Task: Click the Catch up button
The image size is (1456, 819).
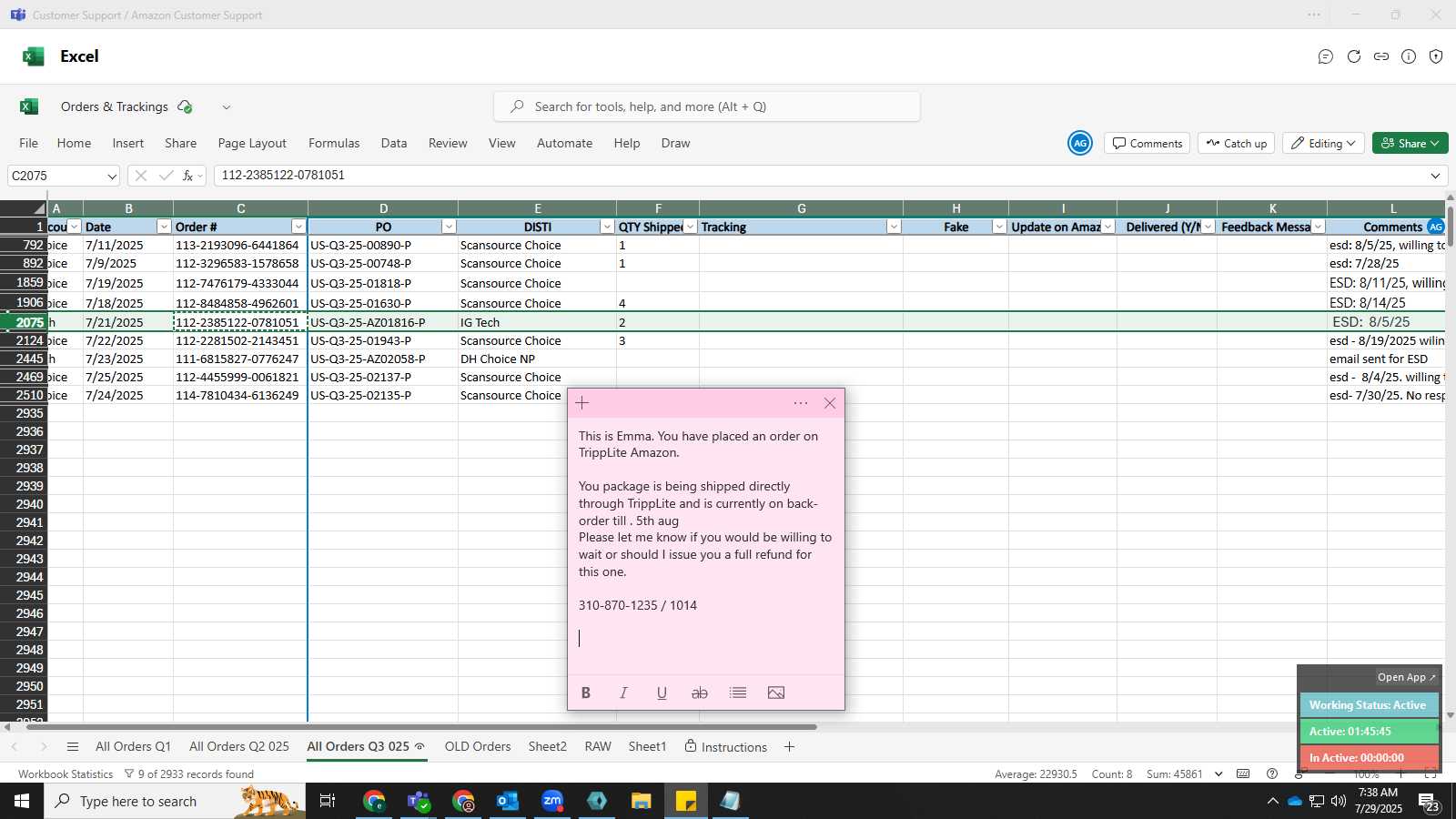Action: [x=1237, y=143]
